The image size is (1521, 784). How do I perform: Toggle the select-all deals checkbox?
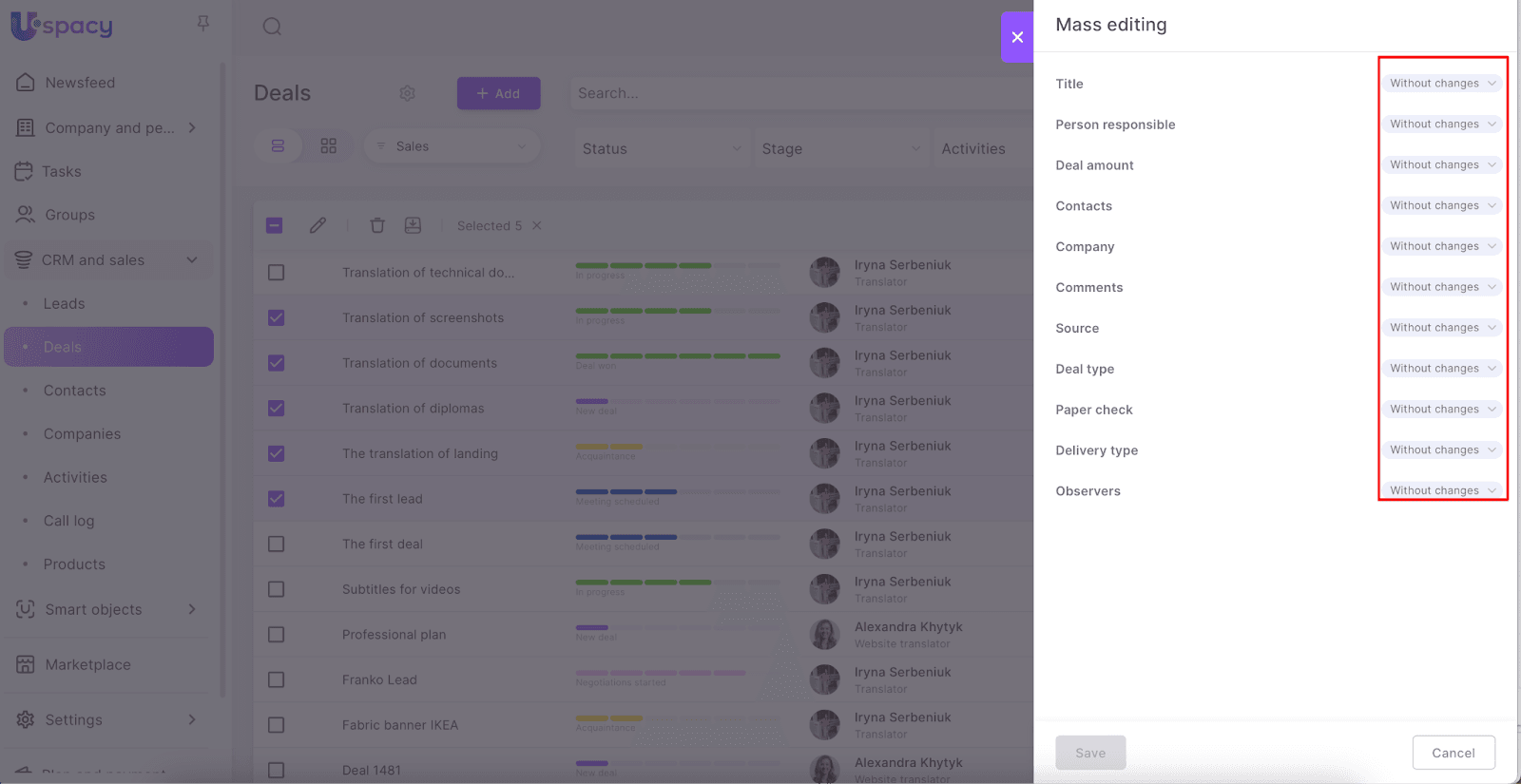tap(274, 225)
